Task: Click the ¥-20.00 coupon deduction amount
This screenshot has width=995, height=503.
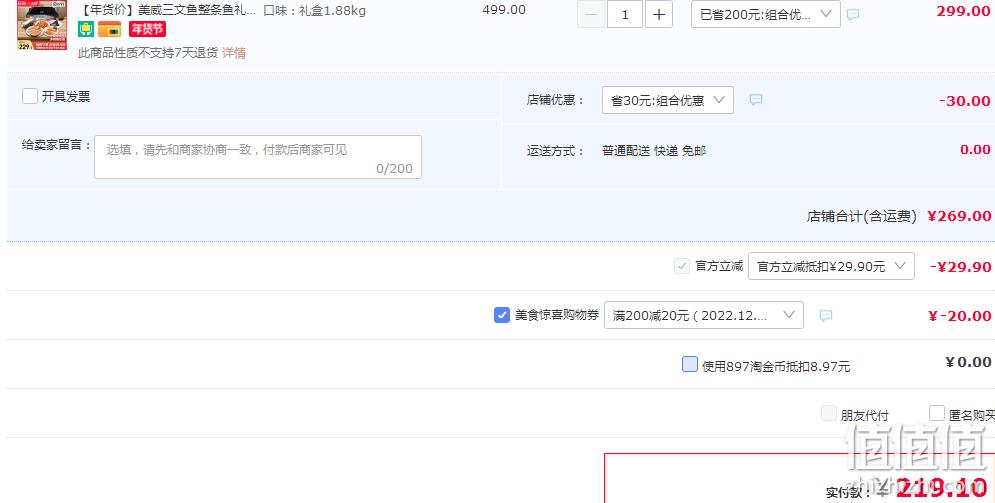Action: 959,316
